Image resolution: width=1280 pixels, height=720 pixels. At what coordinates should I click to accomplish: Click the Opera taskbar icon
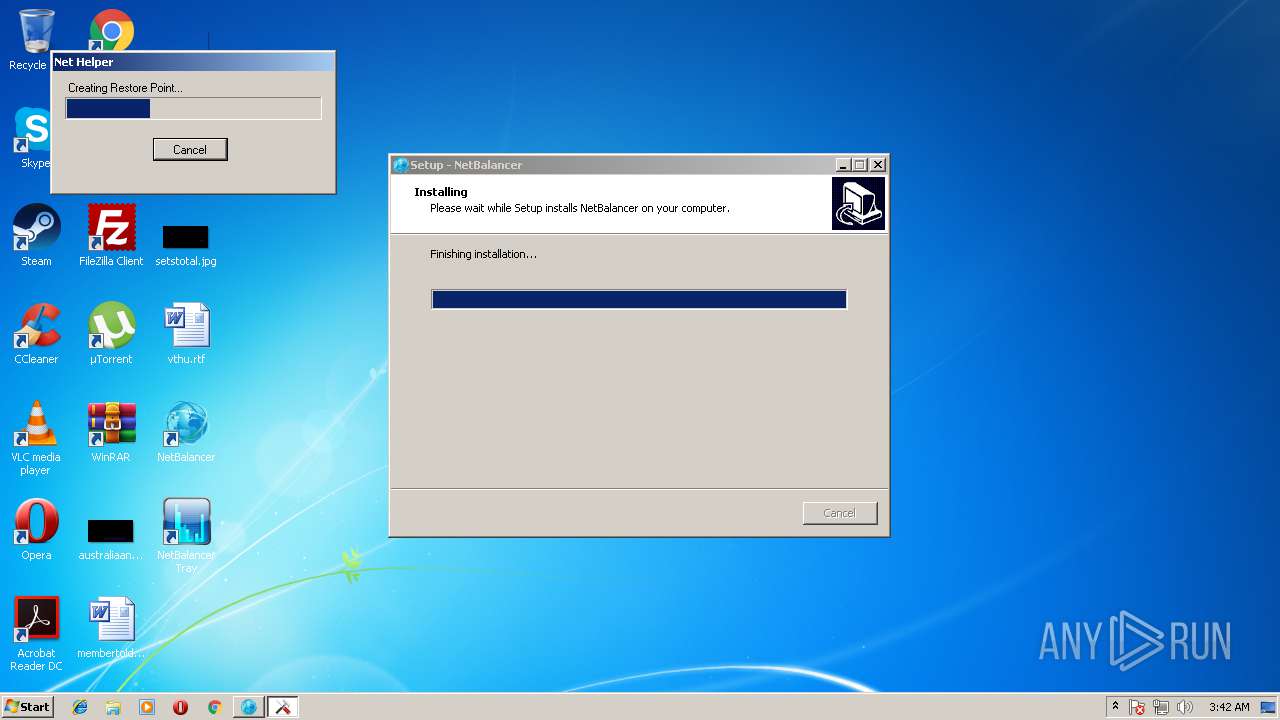(180, 707)
